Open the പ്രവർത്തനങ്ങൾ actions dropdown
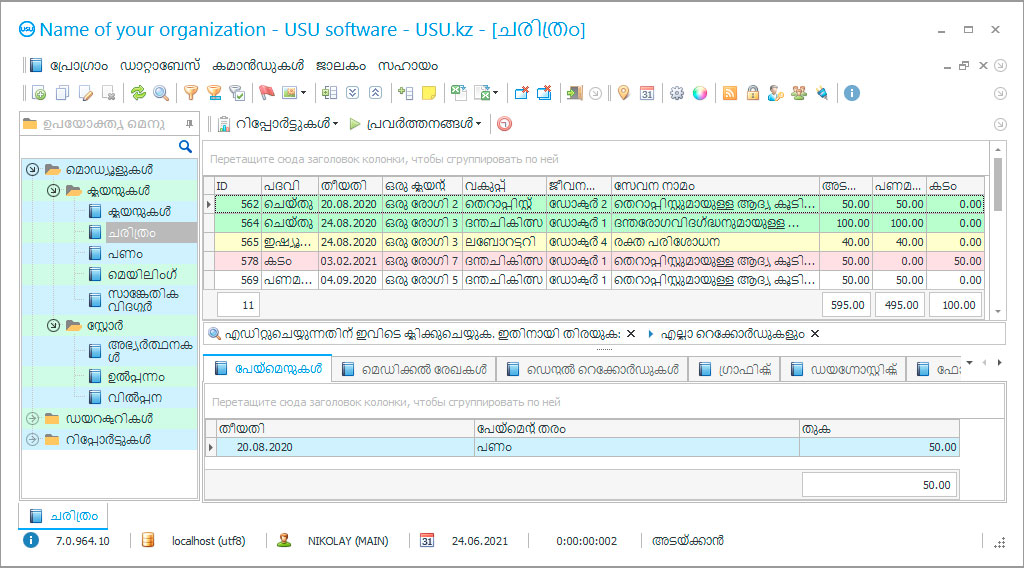1024x568 pixels. [416, 124]
